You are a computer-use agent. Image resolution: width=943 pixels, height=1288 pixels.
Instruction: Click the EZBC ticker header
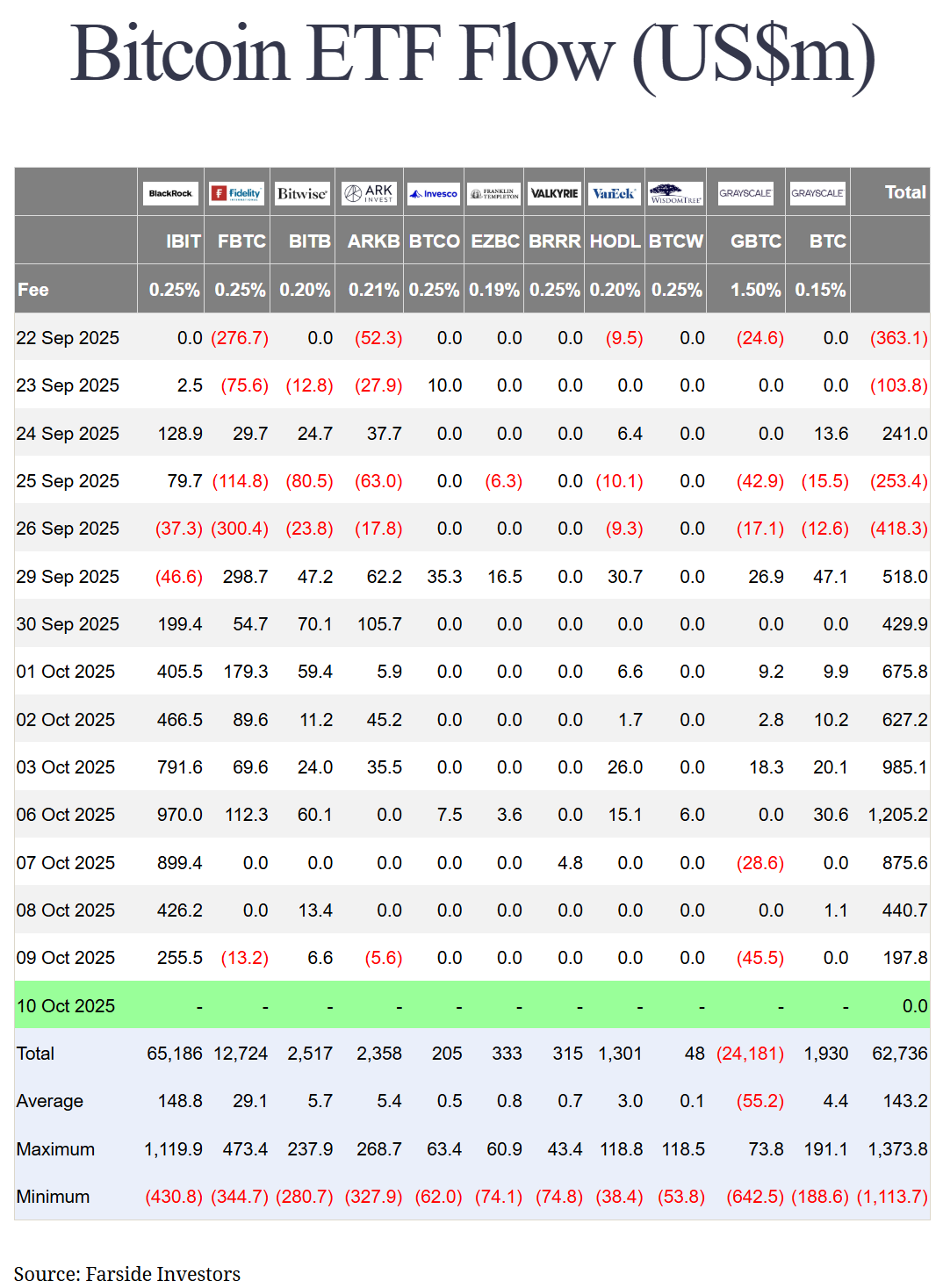(x=495, y=241)
